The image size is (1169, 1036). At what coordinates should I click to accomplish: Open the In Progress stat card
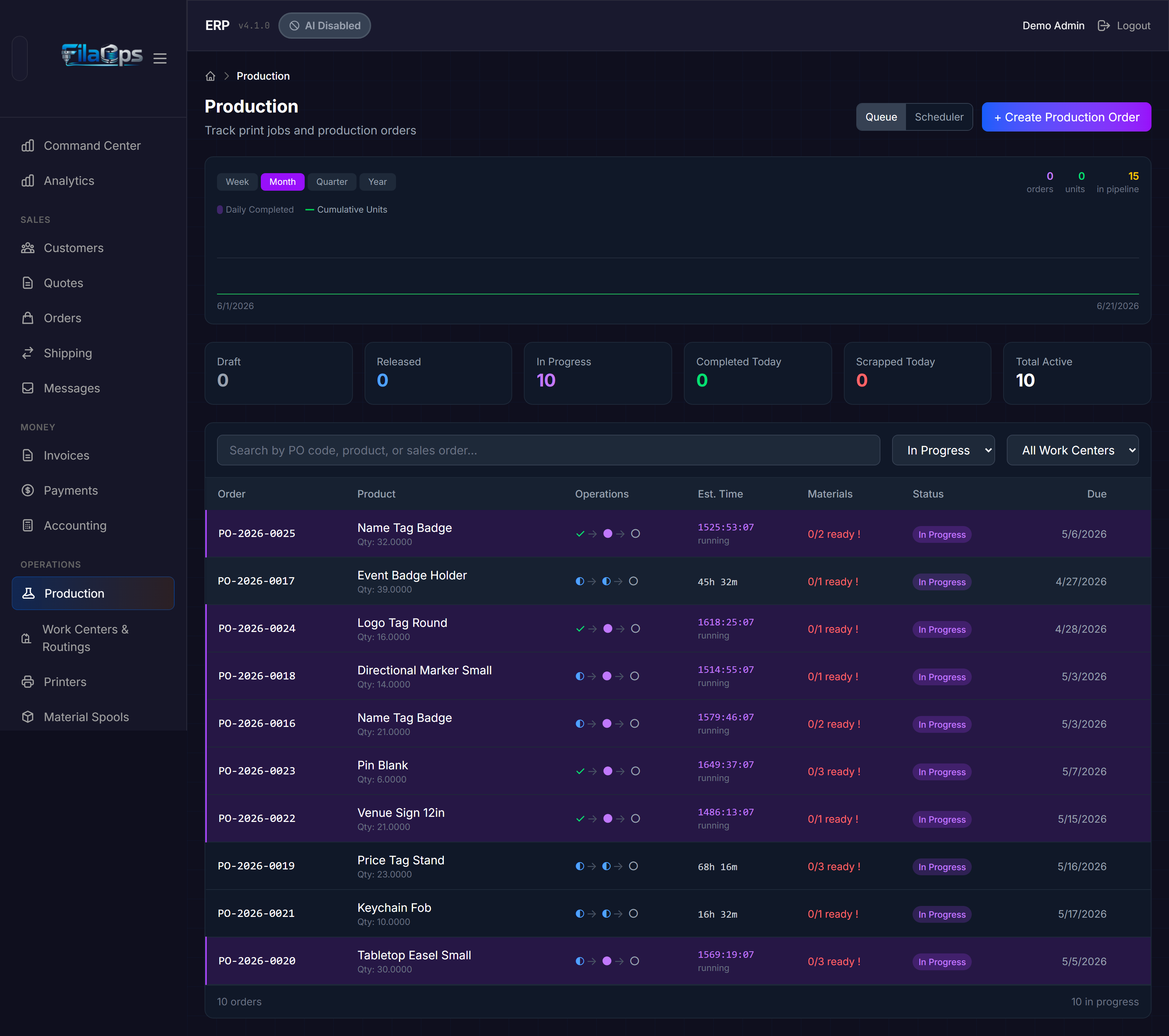coord(598,374)
